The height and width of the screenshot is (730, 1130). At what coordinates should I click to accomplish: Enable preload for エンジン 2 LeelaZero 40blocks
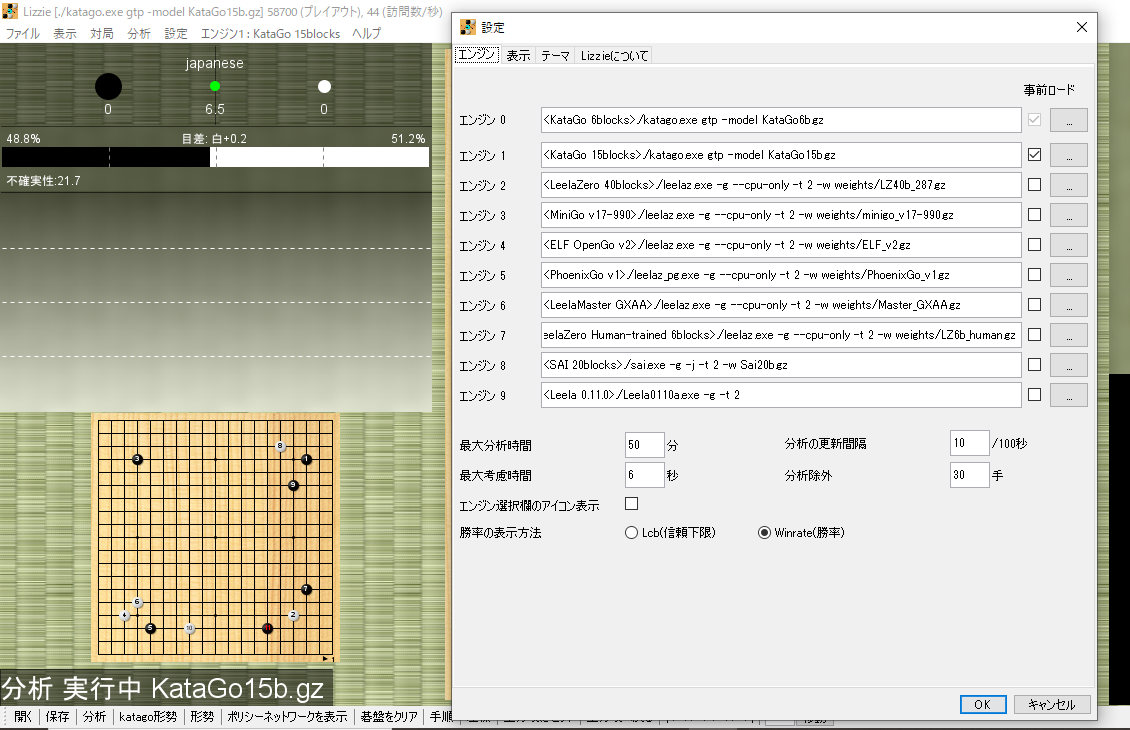[1034, 184]
